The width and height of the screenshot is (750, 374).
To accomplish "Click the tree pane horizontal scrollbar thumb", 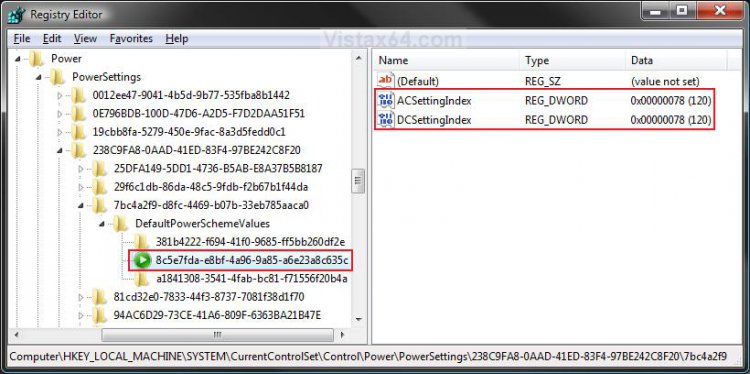I will click(217, 334).
